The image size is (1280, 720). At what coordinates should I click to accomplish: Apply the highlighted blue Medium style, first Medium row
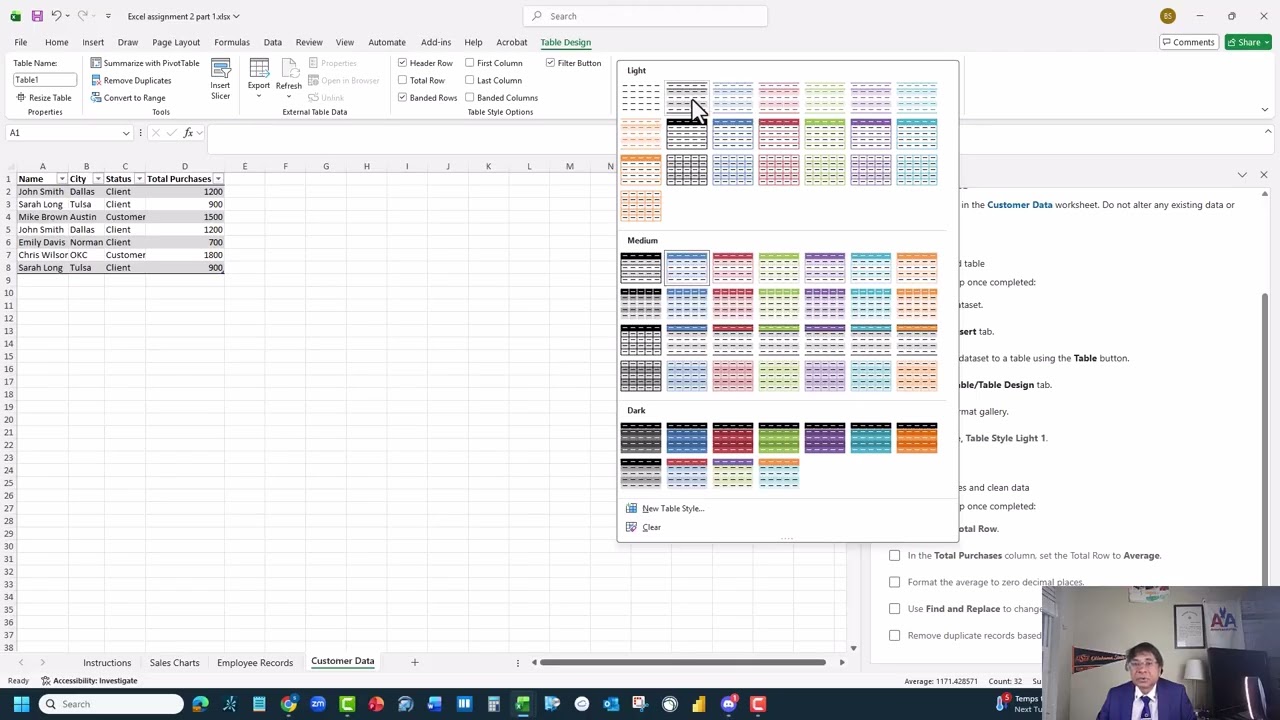pos(687,267)
